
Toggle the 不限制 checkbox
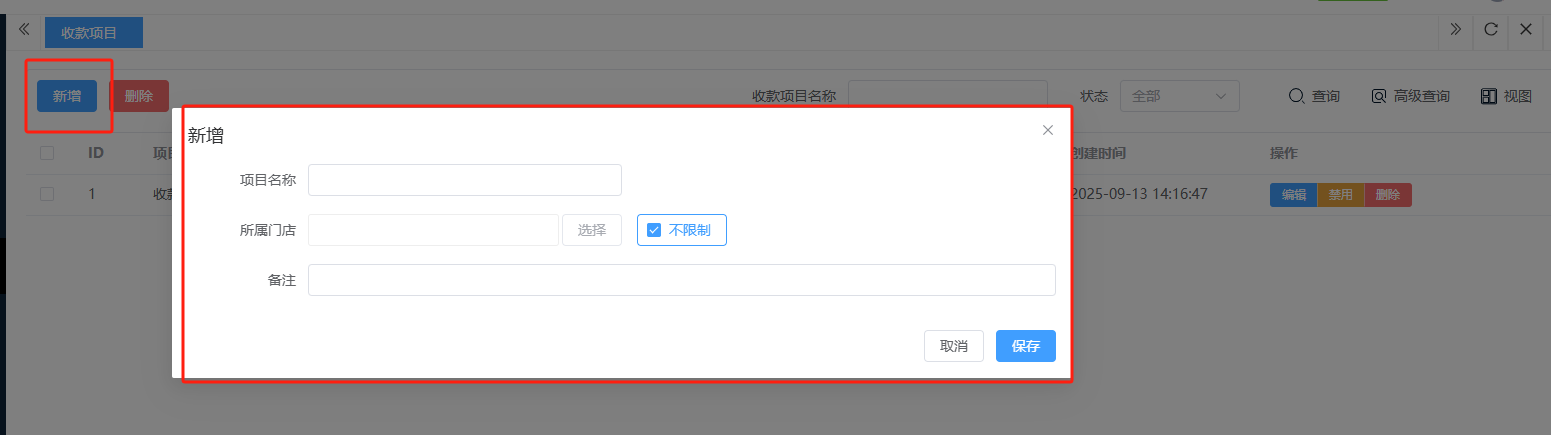(654, 230)
